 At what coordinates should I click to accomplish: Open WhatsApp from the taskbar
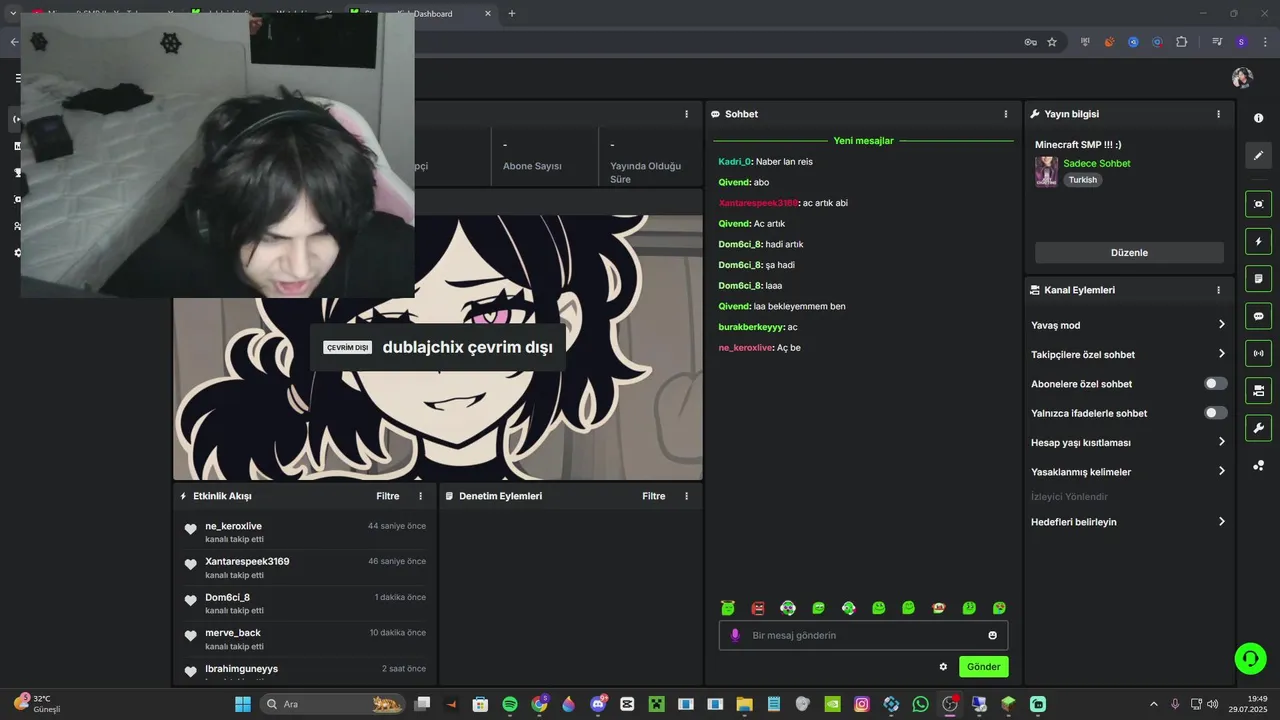[920, 704]
